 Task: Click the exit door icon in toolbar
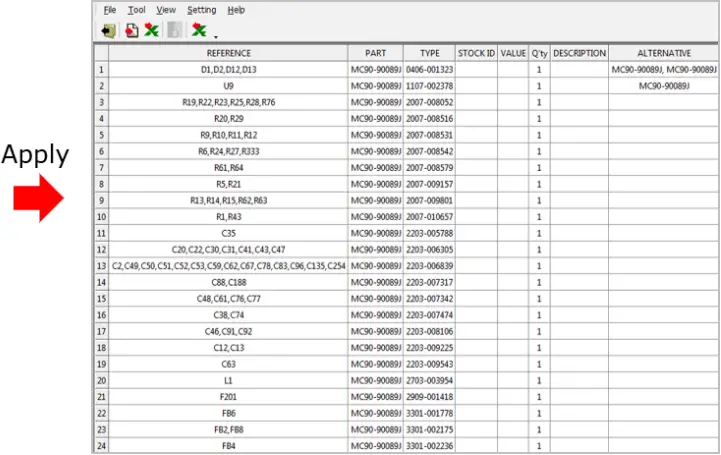click(x=109, y=31)
